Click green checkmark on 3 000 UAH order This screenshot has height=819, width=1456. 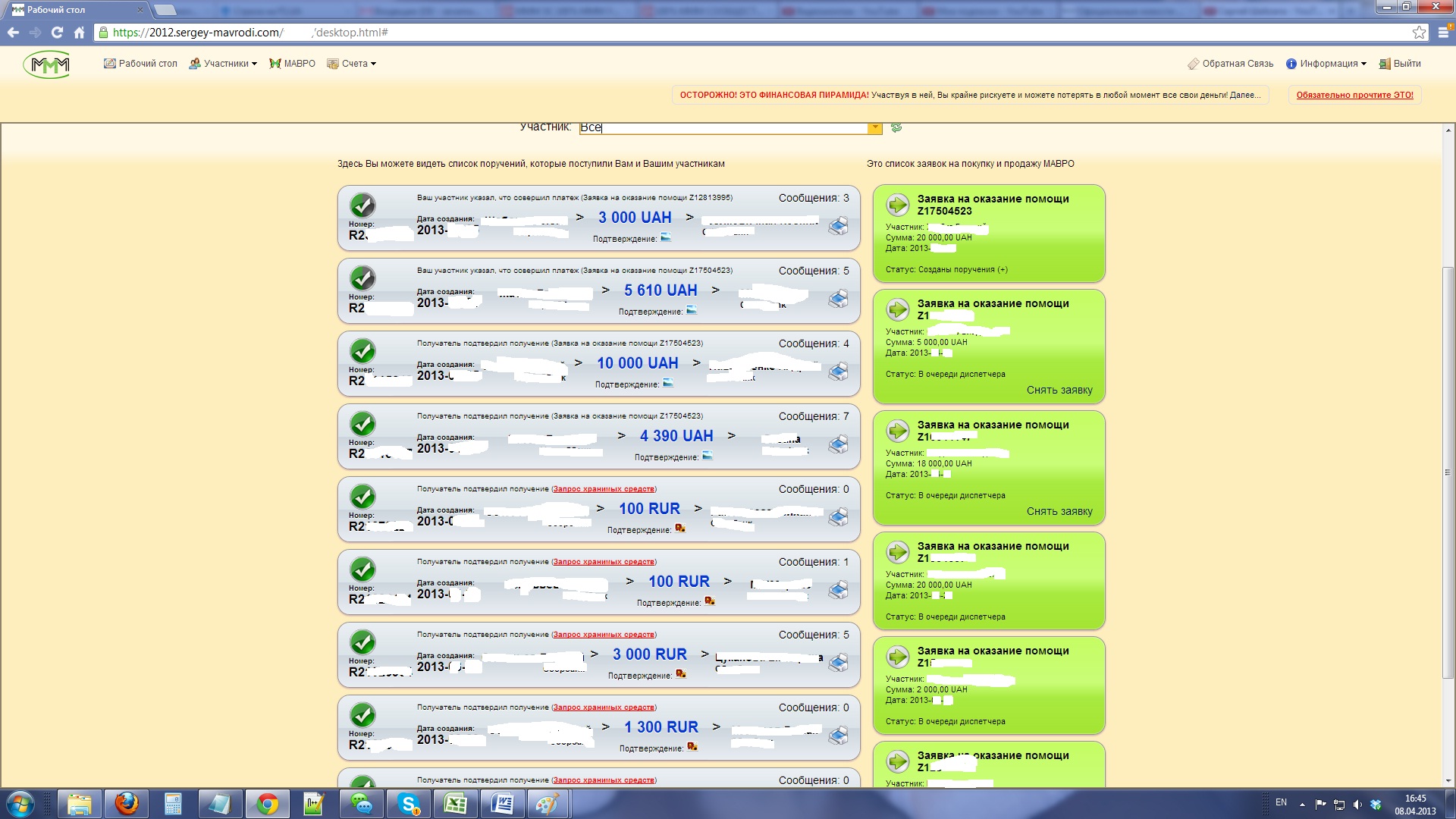coord(362,205)
